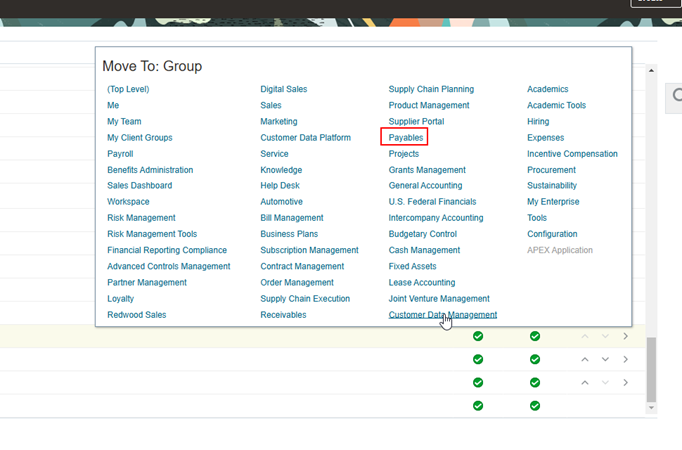
Task: Select Joint Venture Management group
Action: click(x=439, y=299)
